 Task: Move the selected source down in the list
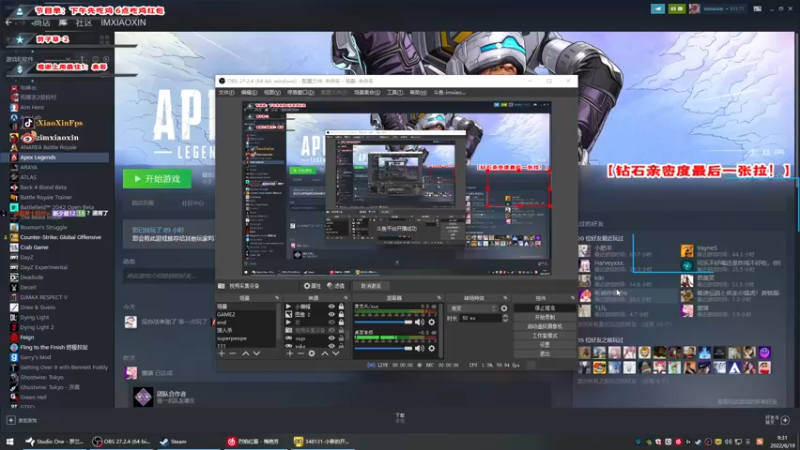(x=336, y=353)
